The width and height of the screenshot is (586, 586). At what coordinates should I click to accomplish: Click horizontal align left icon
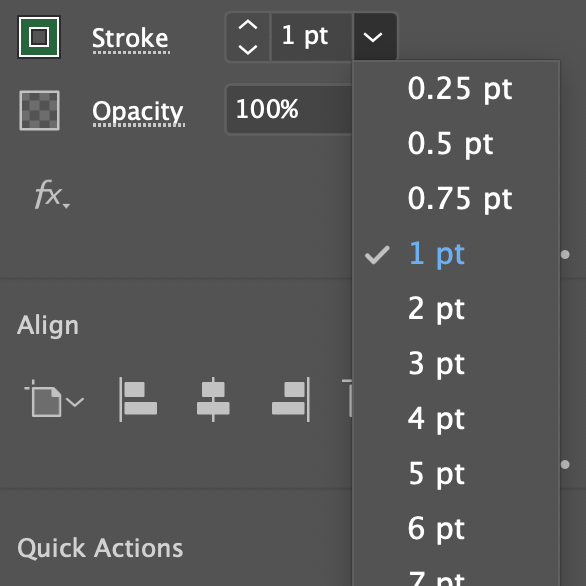coord(138,400)
